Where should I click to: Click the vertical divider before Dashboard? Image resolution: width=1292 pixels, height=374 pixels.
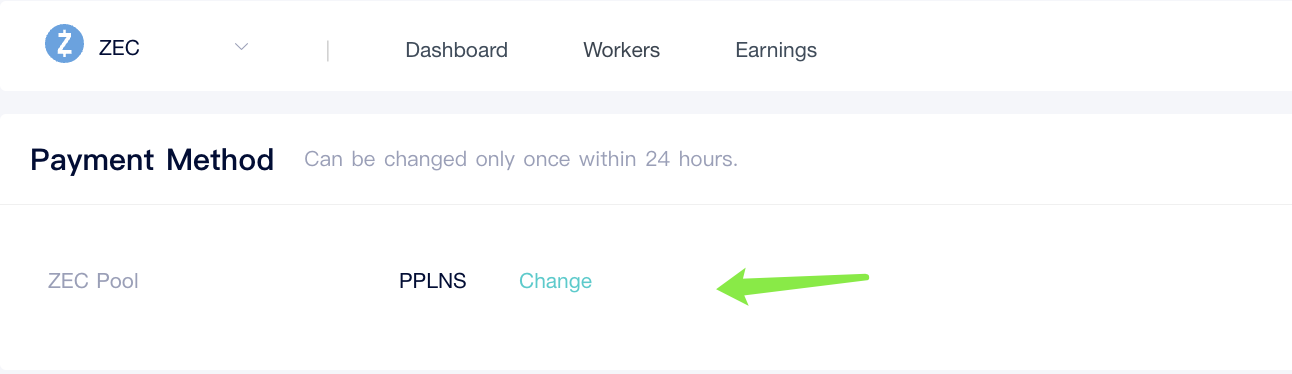(328, 50)
